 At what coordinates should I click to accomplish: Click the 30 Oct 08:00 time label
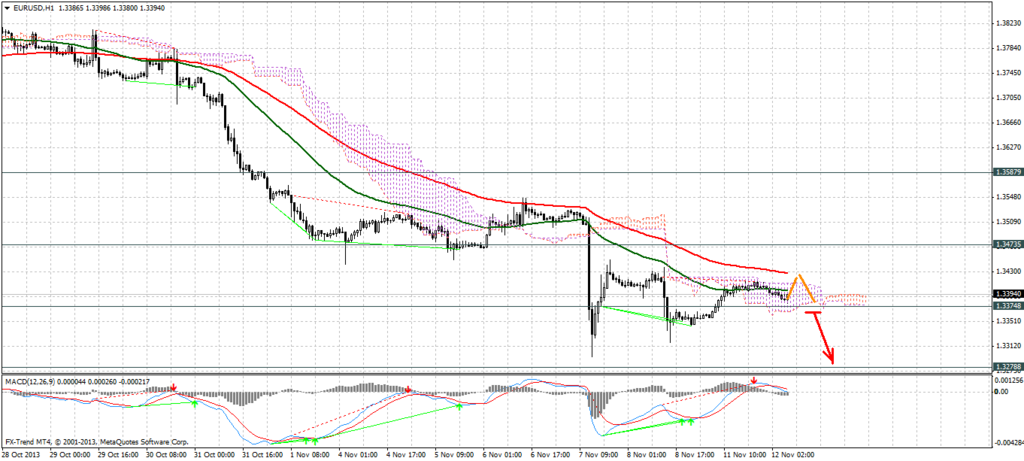pyautogui.click(x=165, y=453)
